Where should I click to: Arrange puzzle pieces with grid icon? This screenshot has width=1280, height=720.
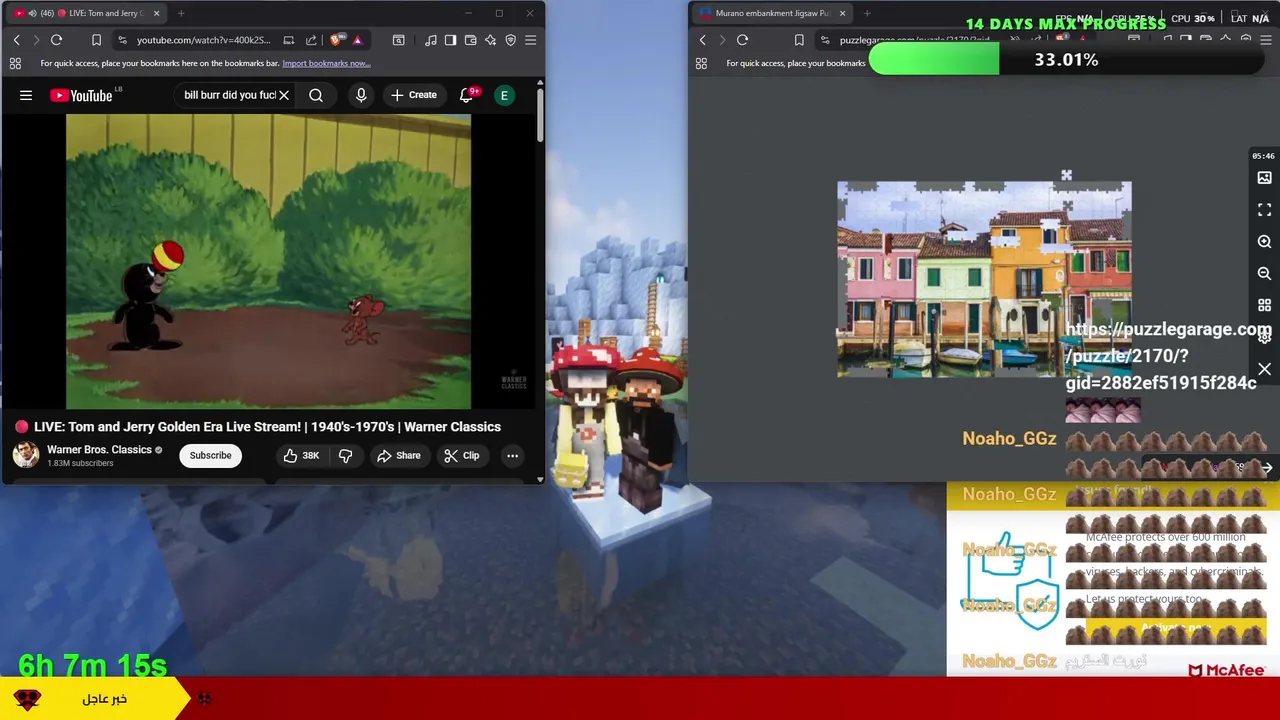1264,305
